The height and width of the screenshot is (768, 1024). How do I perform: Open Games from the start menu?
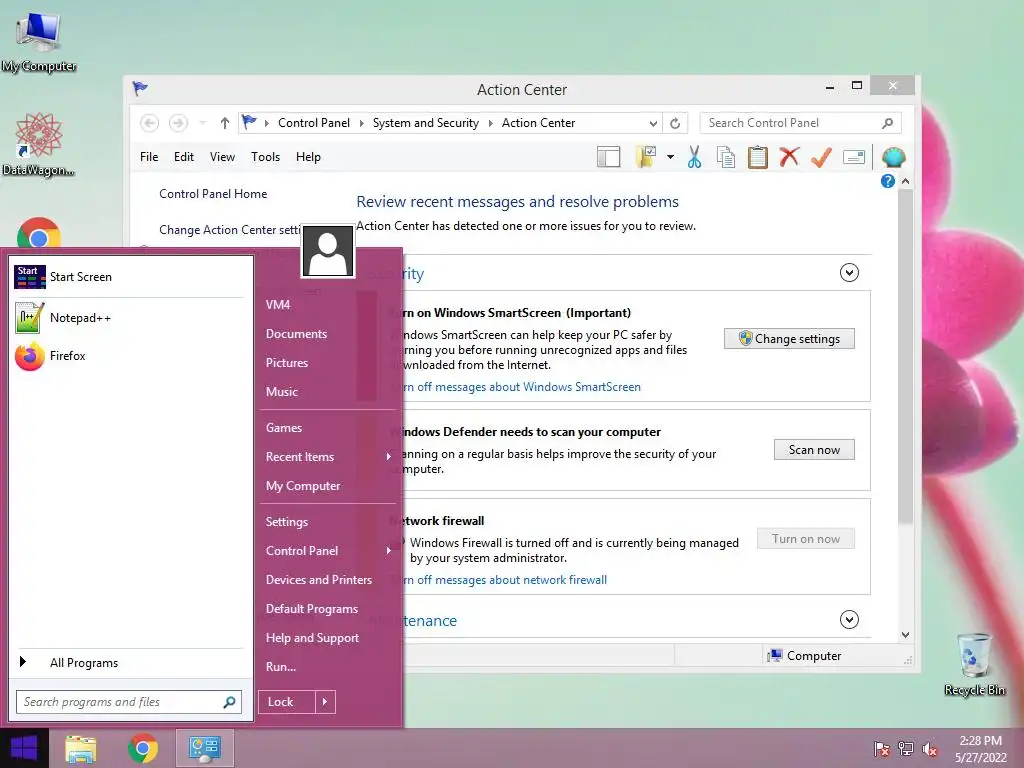283,428
